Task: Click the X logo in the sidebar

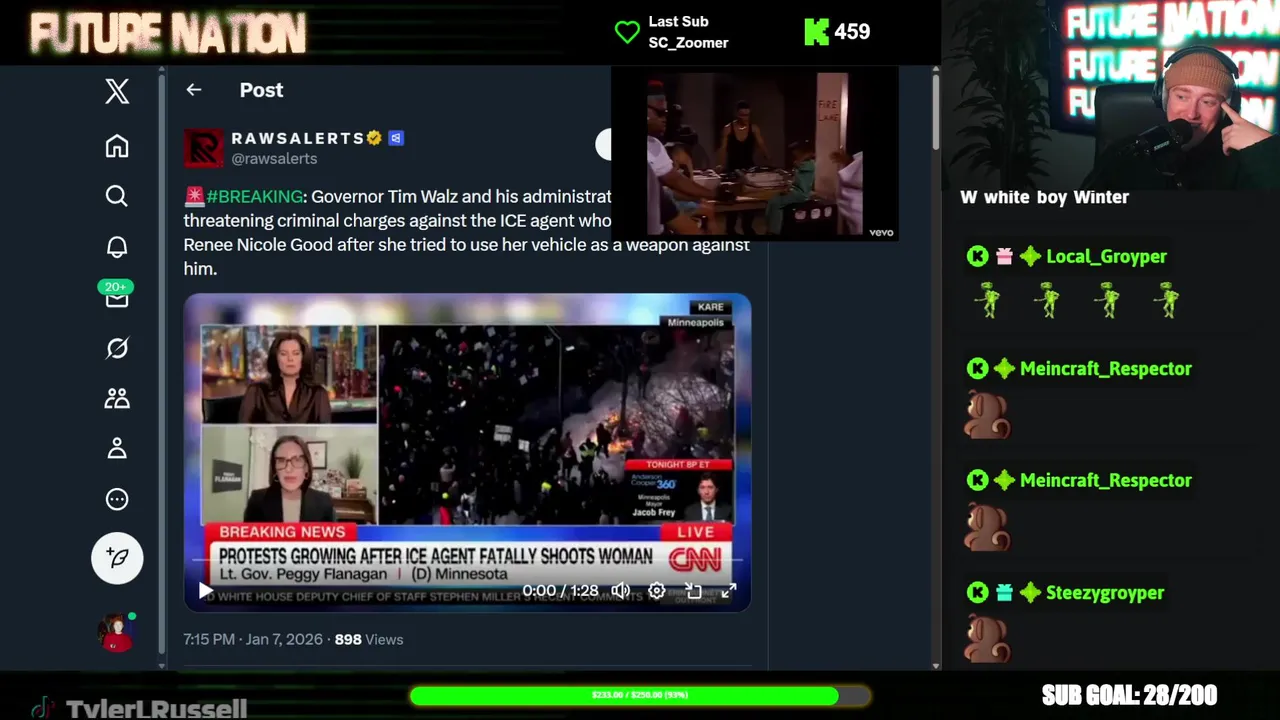Action: pyautogui.click(x=117, y=91)
